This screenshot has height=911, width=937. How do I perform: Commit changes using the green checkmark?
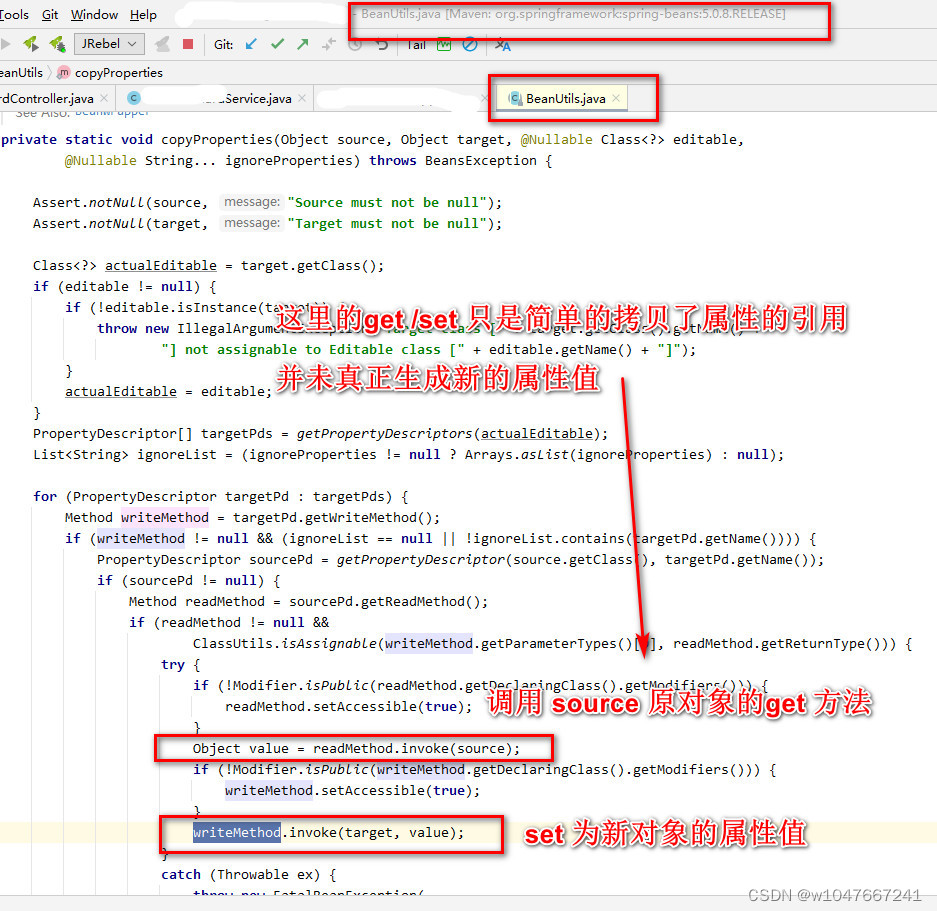[277, 44]
